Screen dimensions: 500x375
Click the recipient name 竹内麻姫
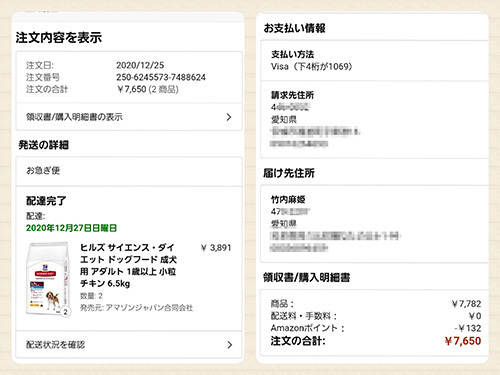[288, 200]
